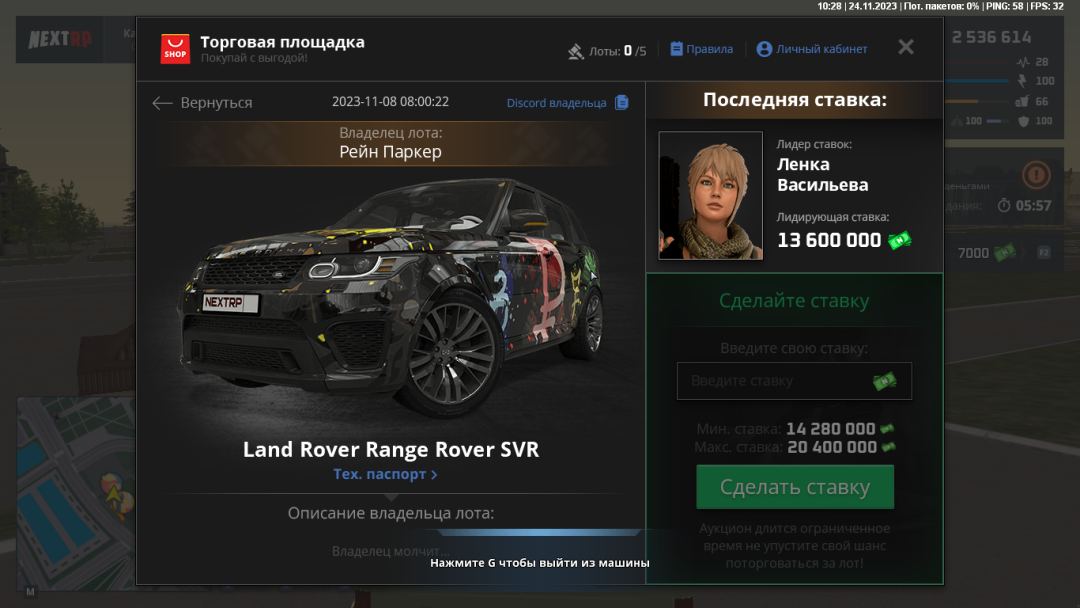Expand the Тех. паспорт details

point(385,474)
